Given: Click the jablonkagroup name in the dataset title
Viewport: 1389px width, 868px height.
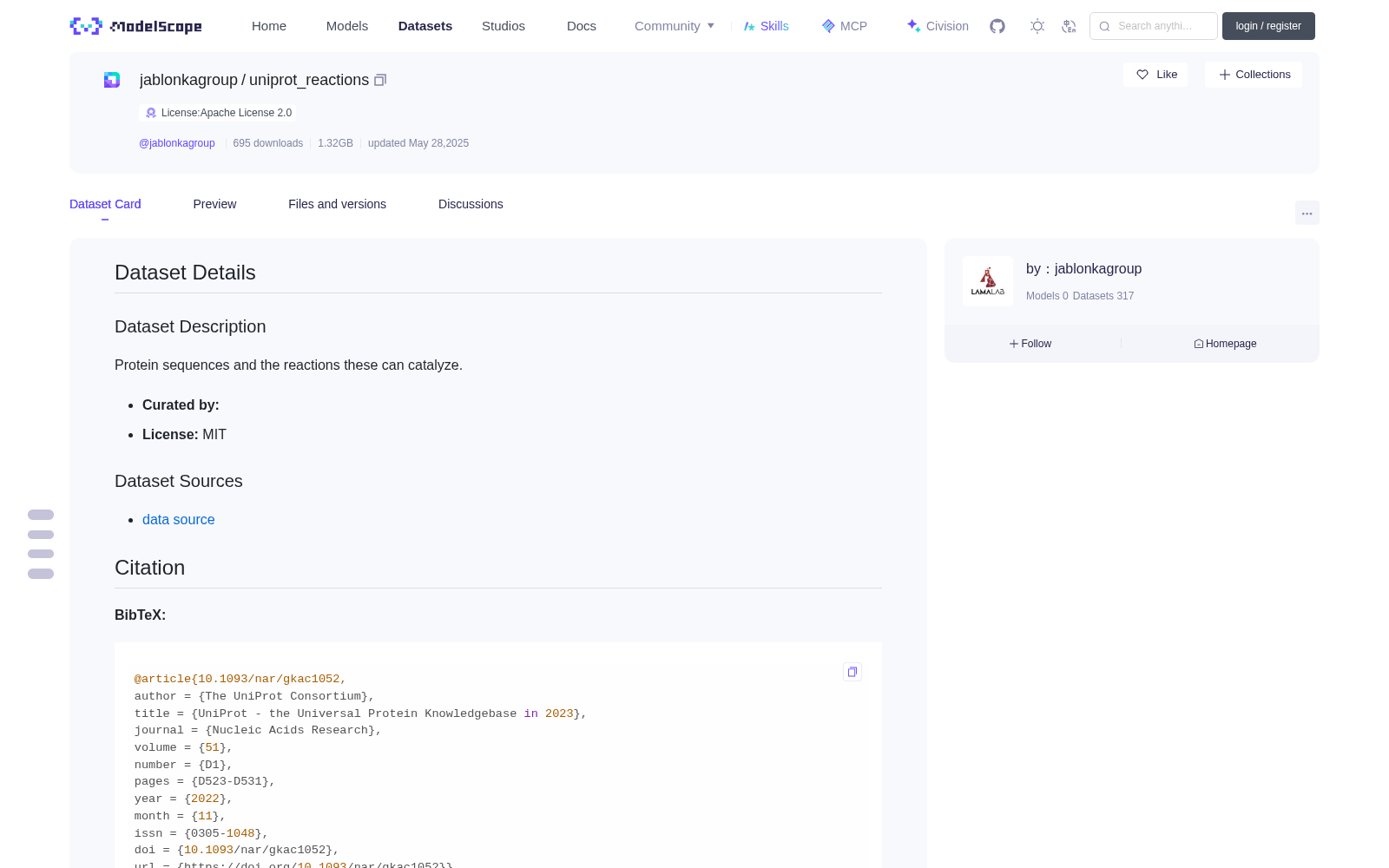Looking at the screenshot, I should [188, 80].
